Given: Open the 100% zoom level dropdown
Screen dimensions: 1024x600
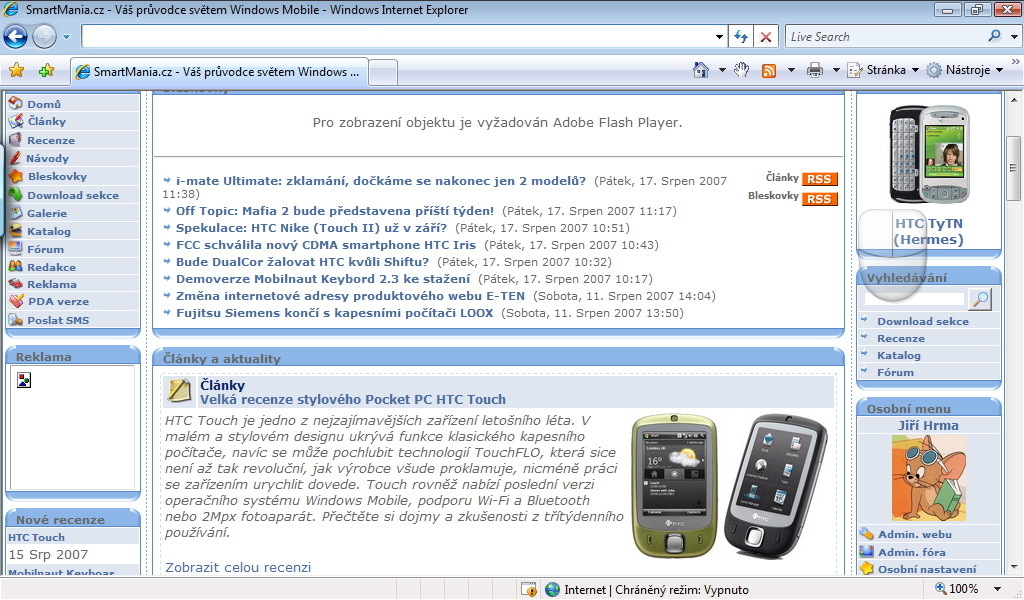Looking at the screenshot, I should pos(997,589).
